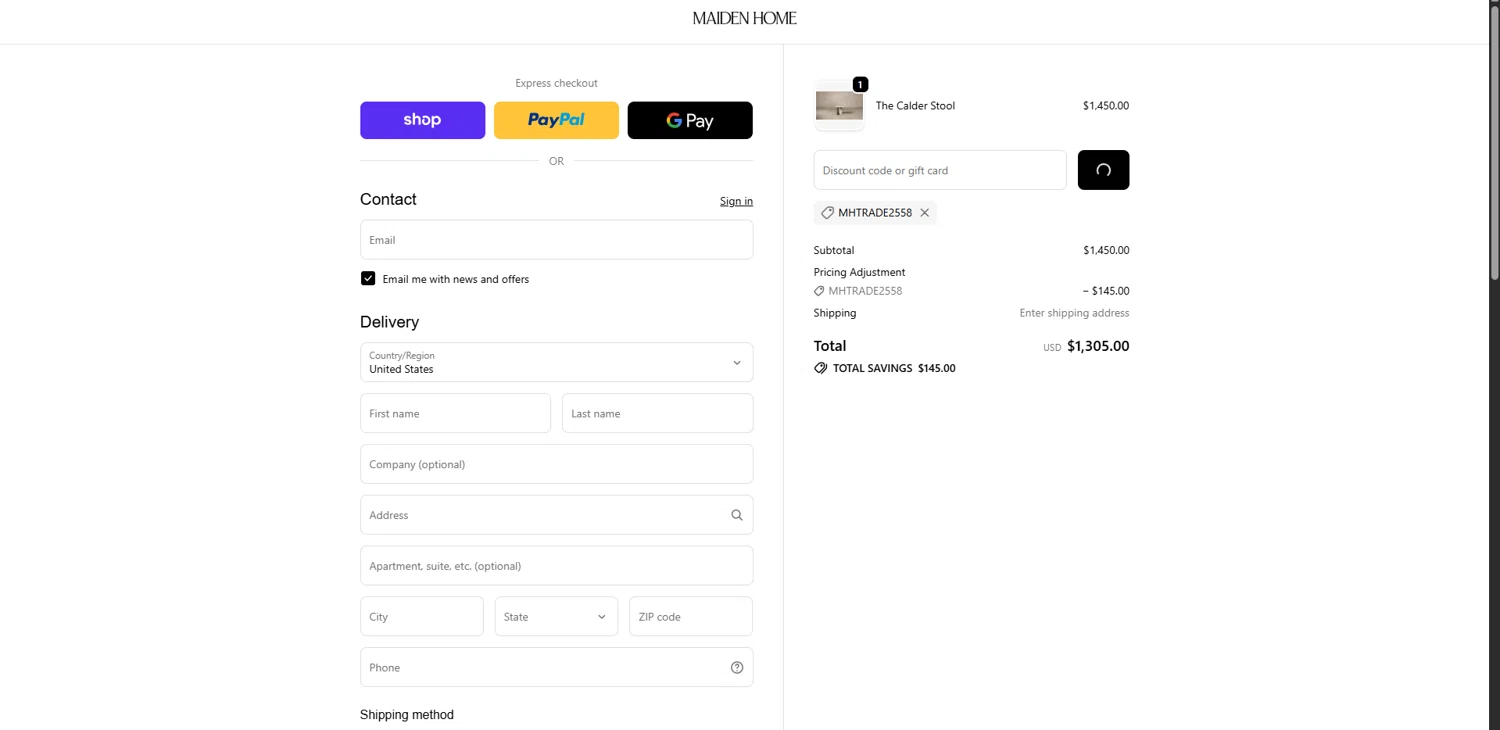The image size is (1500, 730).
Task: Click the Calder Stool product thumbnail
Action: pyautogui.click(x=839, y=106)
